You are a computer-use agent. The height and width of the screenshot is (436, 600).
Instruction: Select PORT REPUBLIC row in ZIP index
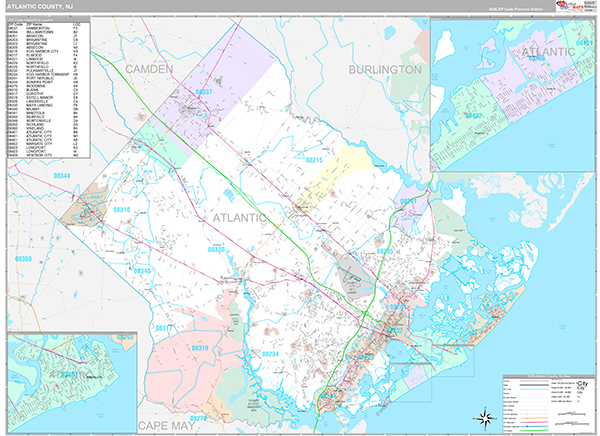pyautogui.click(x=44, y=78)
